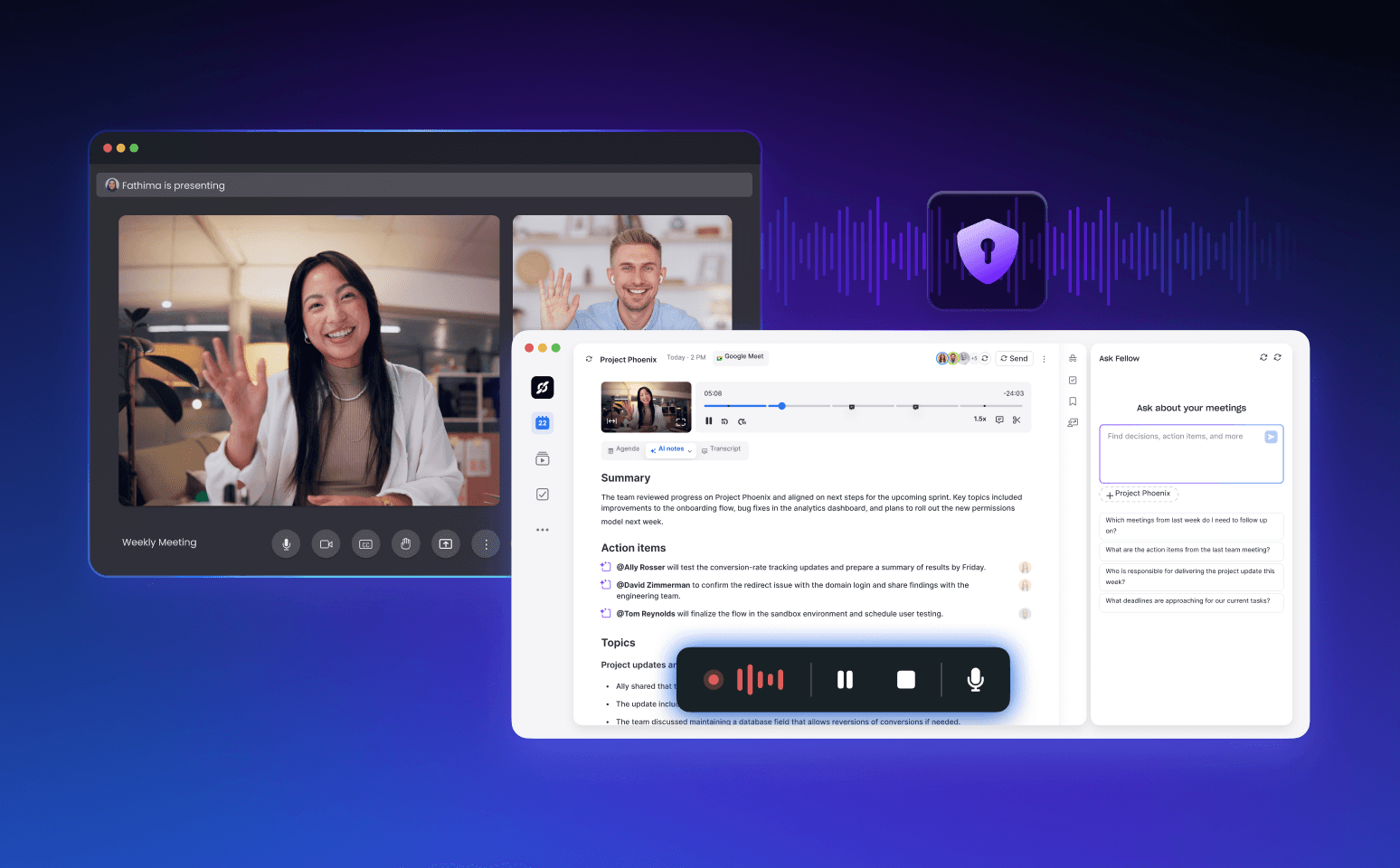Image resolution: width=1400 pixels, height=868 pixels.
Task: Click the action item icon beside @Tom Reynolds
Action: pos(606,613)
